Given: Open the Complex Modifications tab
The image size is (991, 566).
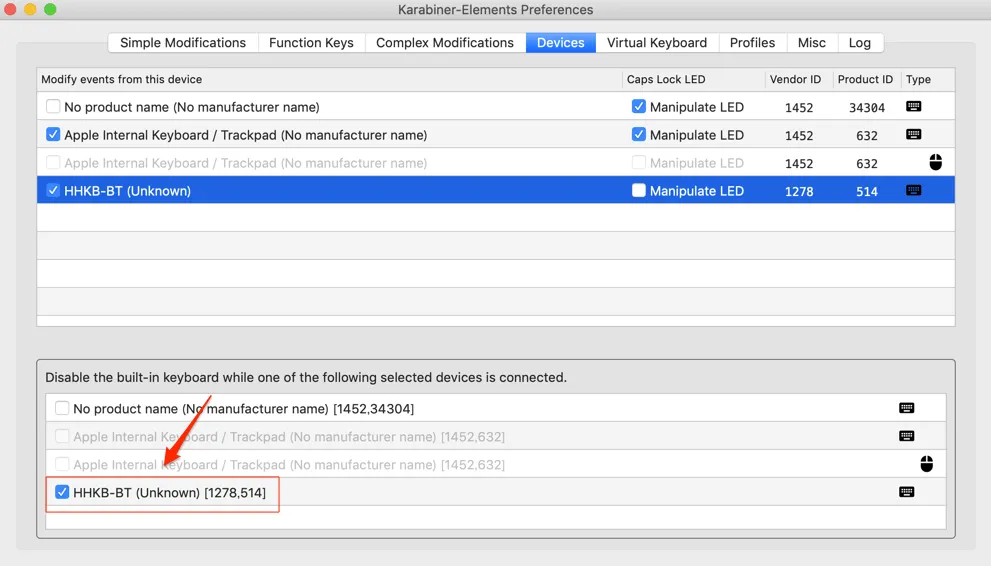Looking at the screenshot, I should [444, 42].
